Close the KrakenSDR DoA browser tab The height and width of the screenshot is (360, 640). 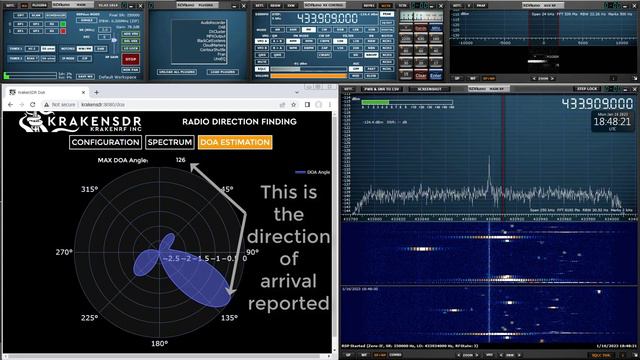[83, 93]
